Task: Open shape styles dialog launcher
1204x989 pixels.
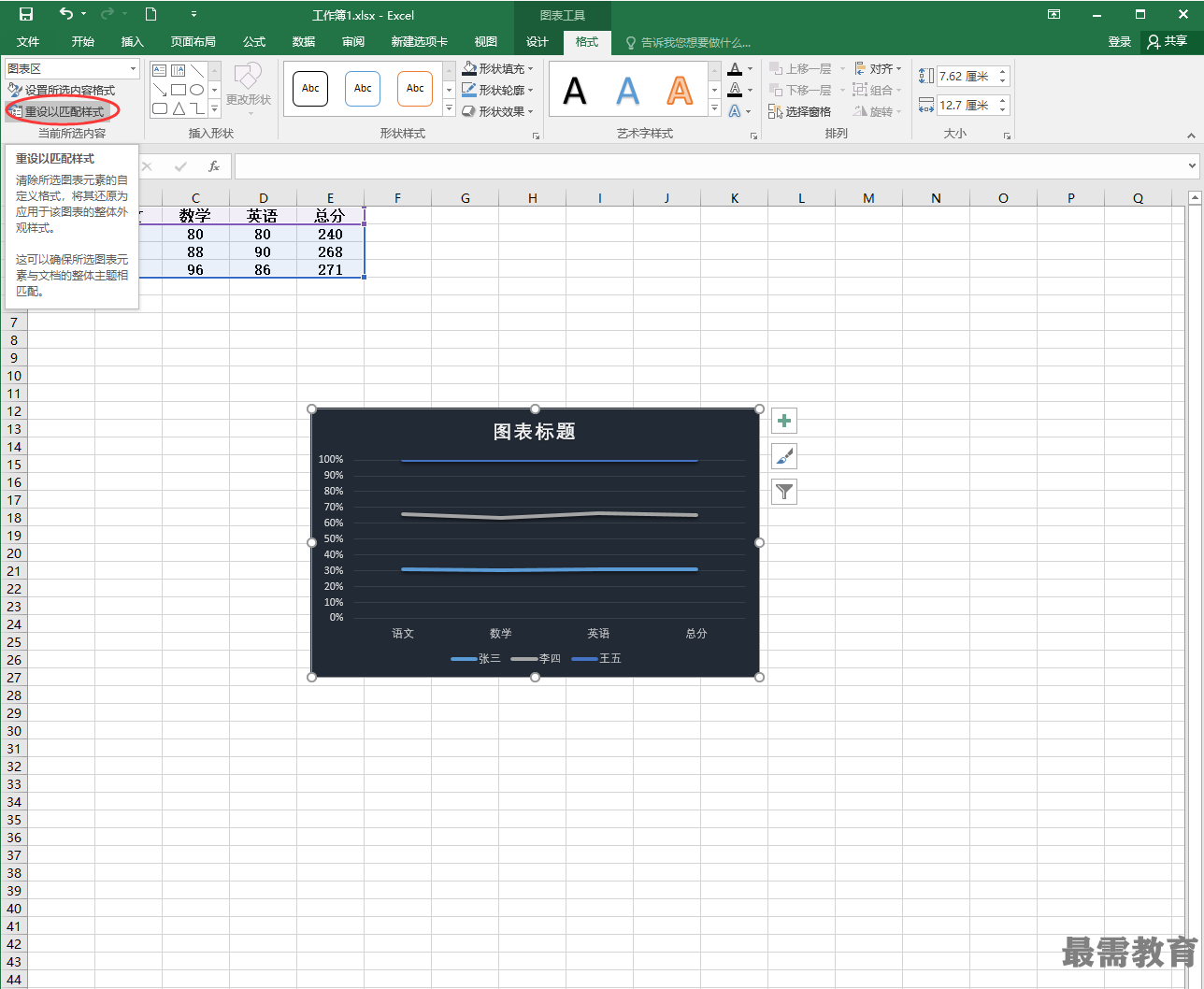Action: (x=537, y=136)
